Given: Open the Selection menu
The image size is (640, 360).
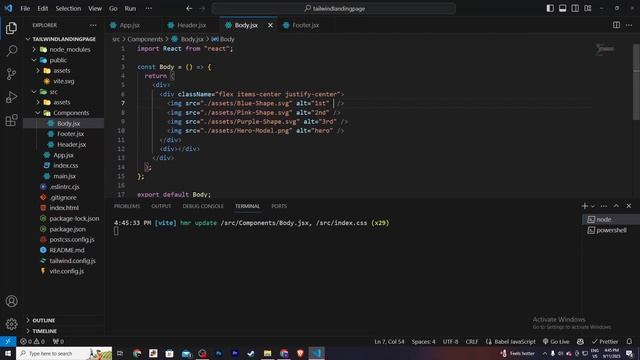Looking at the screenshot, I should 68,8.
